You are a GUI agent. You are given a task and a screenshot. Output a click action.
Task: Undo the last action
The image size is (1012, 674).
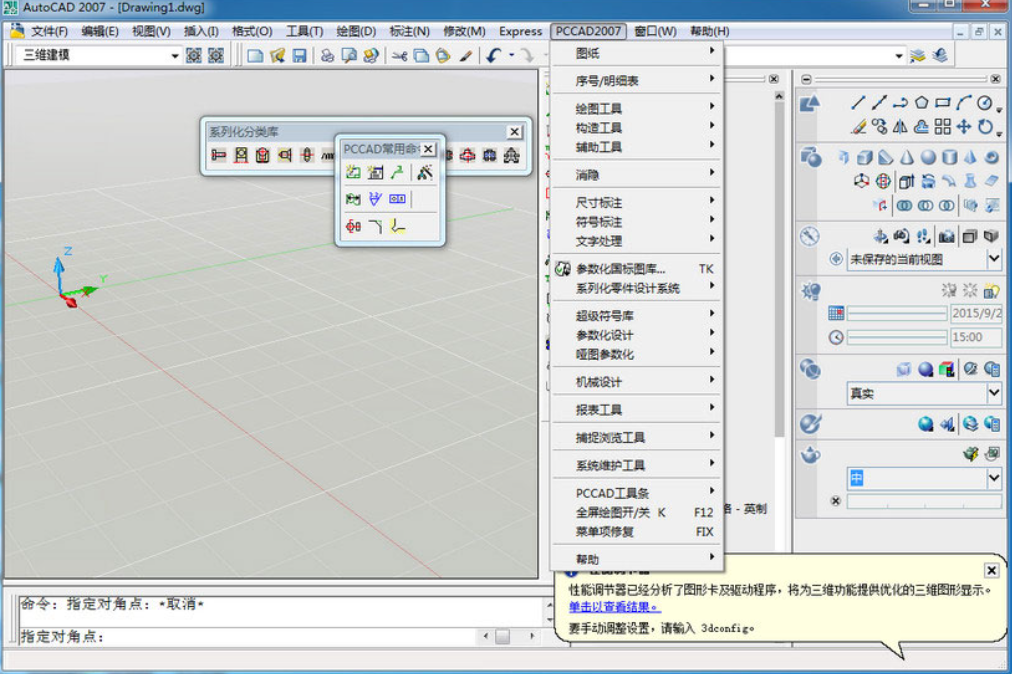494,56
